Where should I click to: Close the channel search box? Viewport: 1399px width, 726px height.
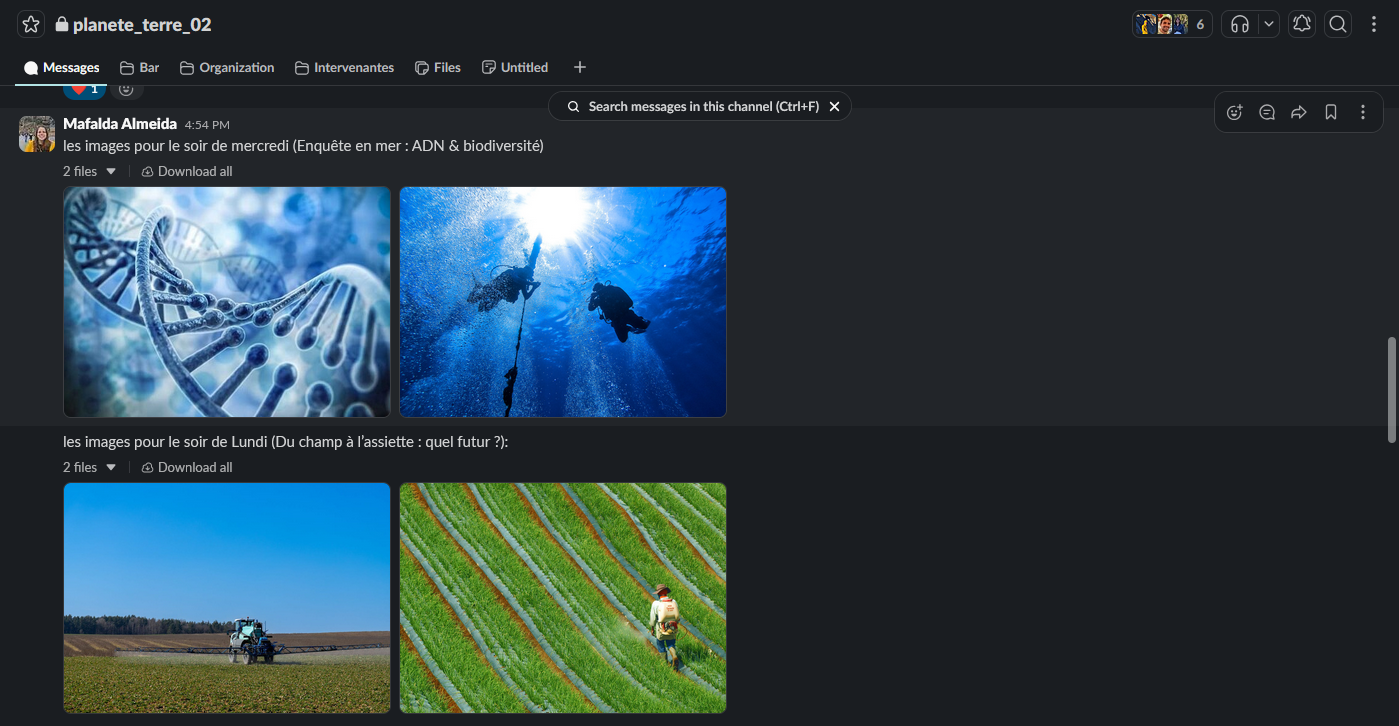[834, 106]
